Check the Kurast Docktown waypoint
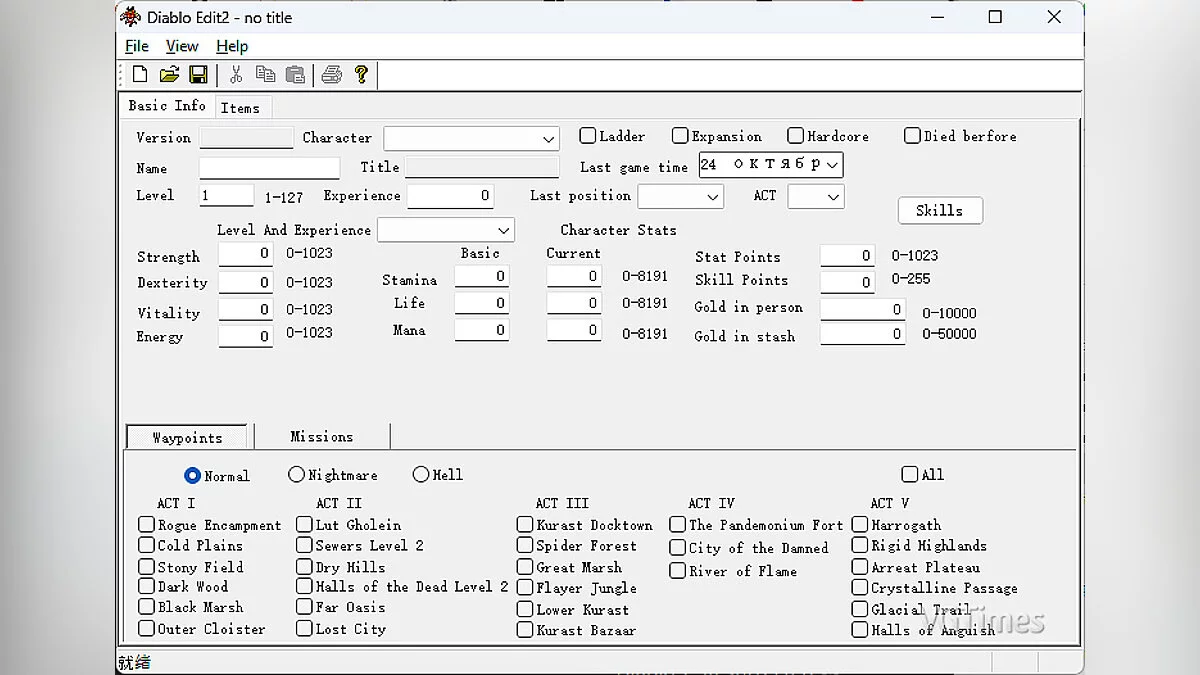The height and width of the screenshot is (675, 1200). 525,524
